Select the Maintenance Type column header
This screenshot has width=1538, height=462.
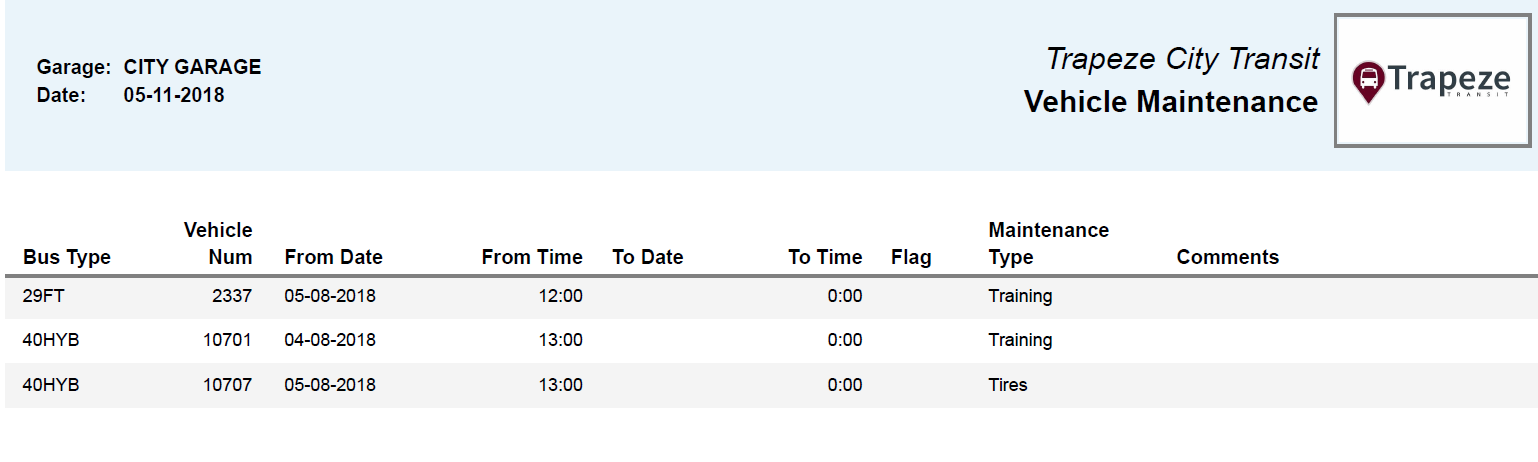tap(1048, 244)
